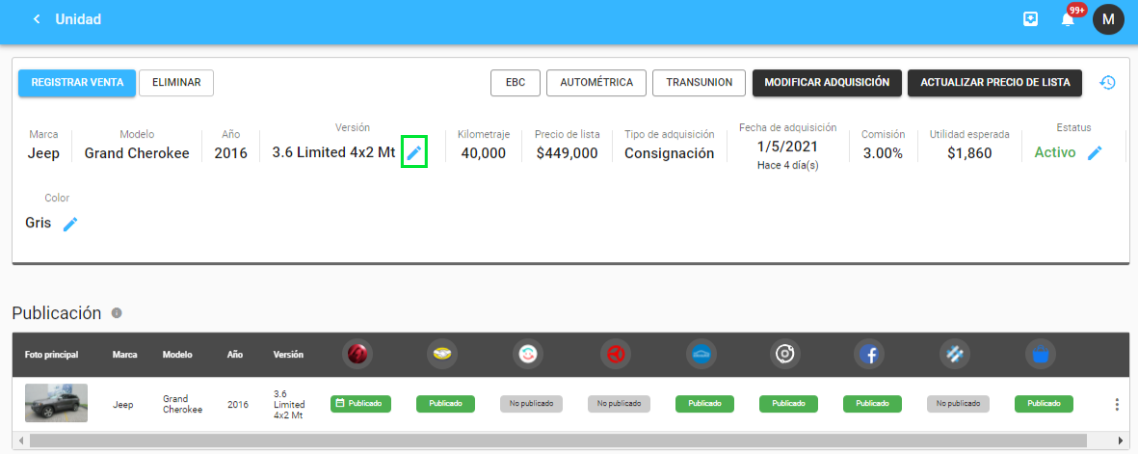Click Actualizar Precio de Lista button
This screenshot has width=1138, height=454.
click(995, 83)
